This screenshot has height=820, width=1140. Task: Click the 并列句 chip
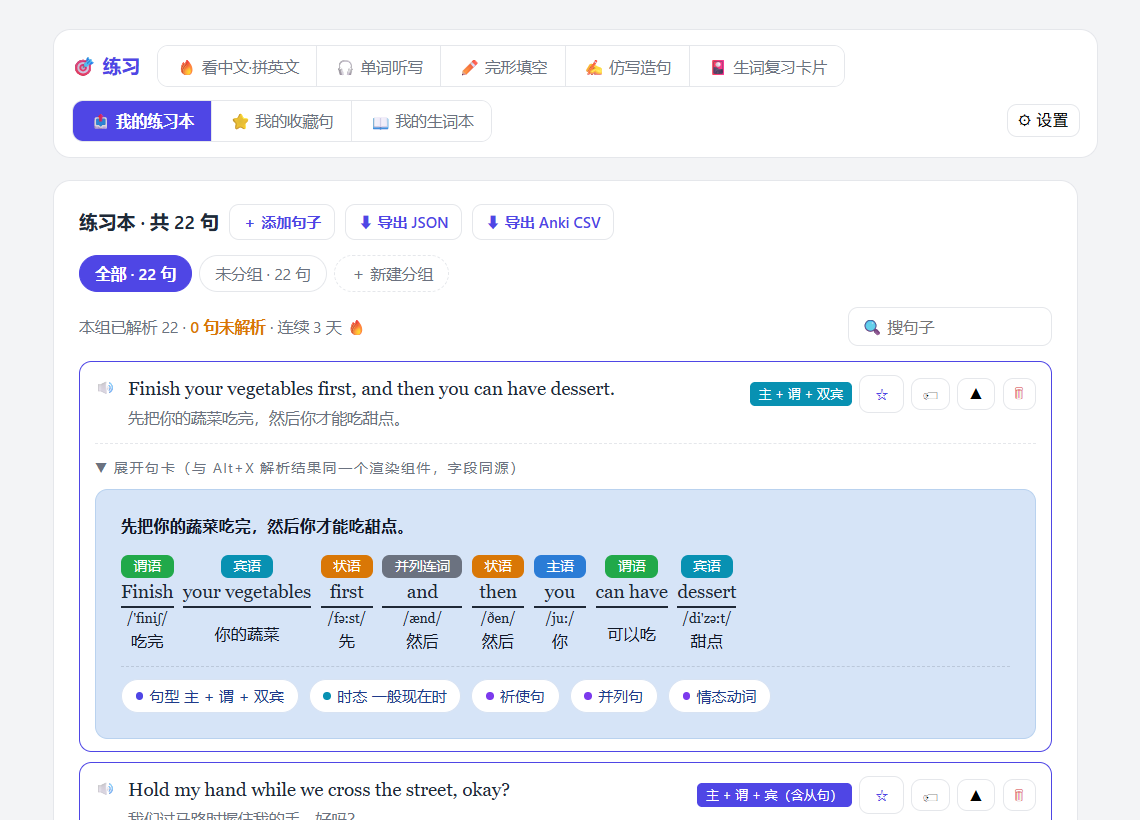coord(614,696)
